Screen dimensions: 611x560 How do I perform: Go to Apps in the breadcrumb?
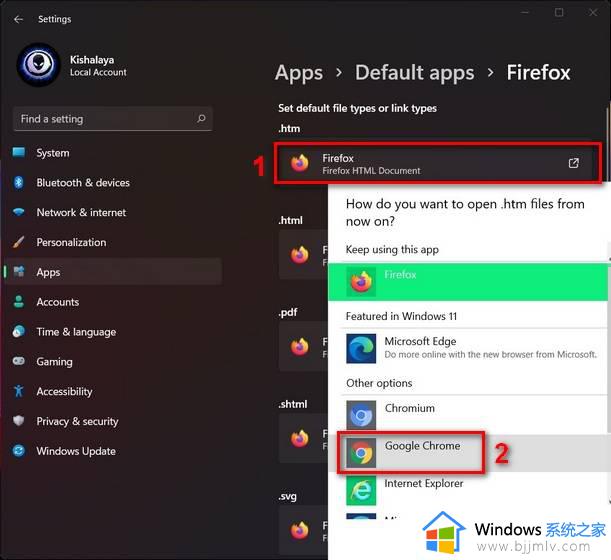[299, 73]
